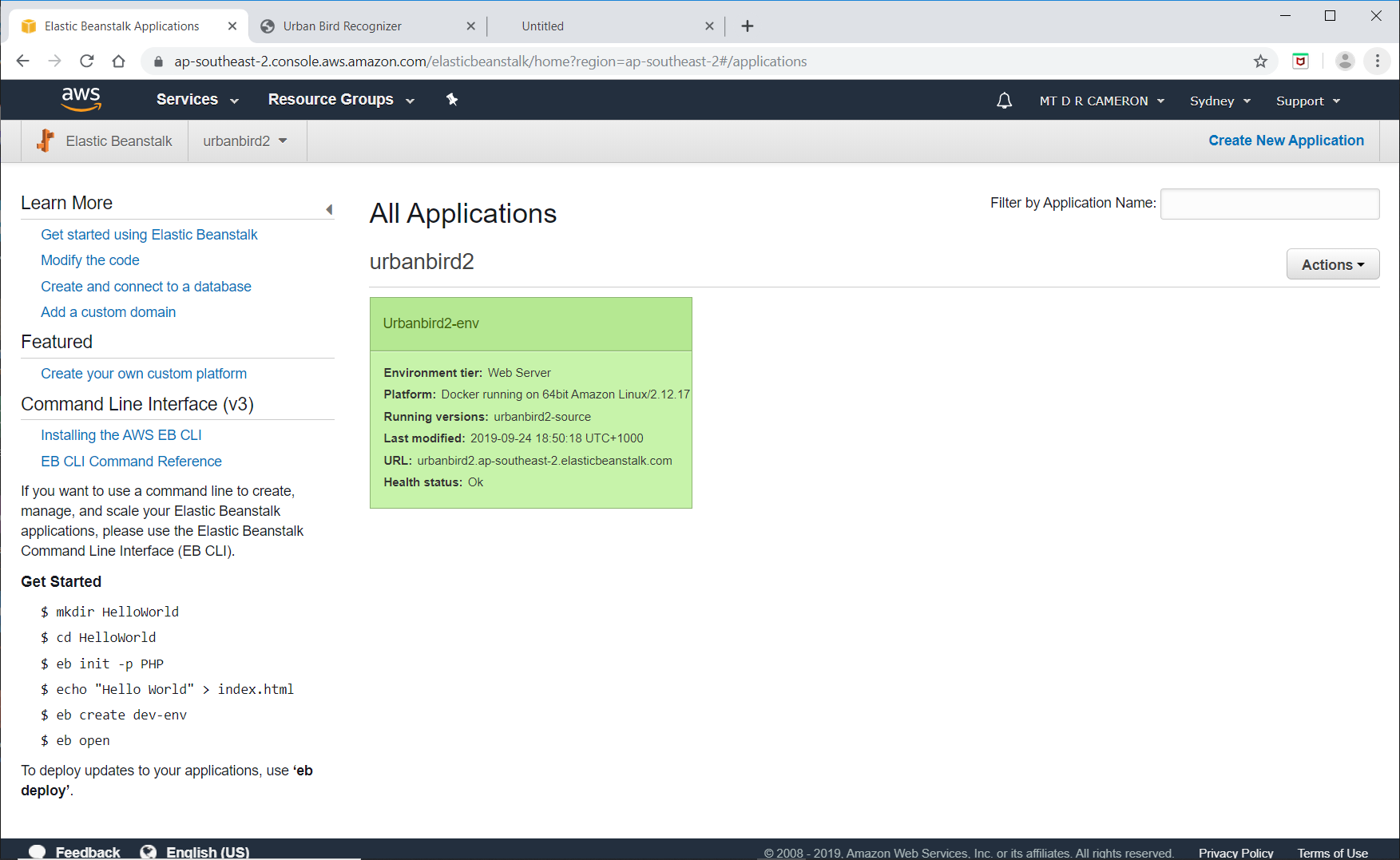1400x860 pixels.
Task: Collapse the Learn More sidebar arrow
Action: (x=329, y=209)
